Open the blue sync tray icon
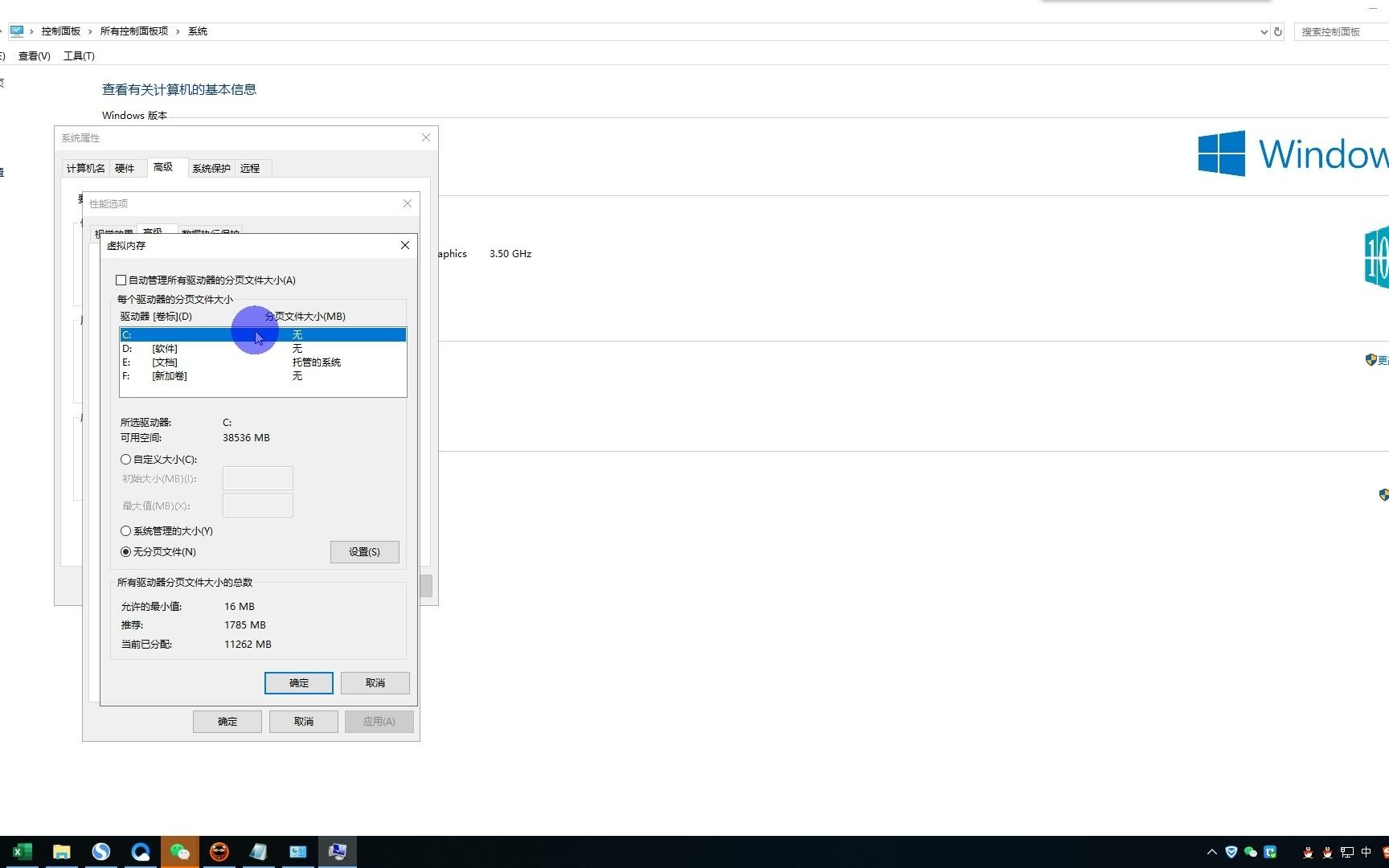 [1270, 852]
